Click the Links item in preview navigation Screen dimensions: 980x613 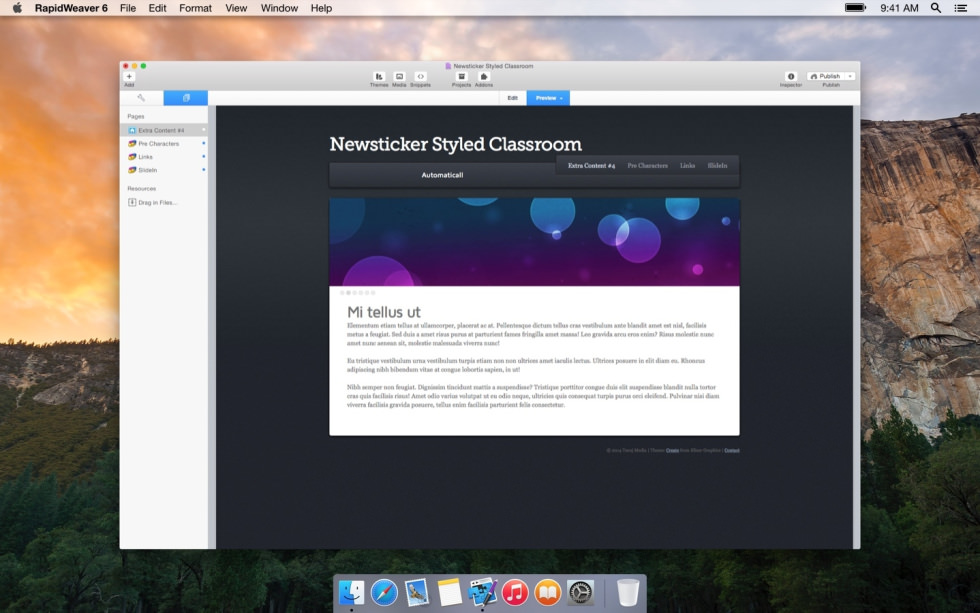pos(688,166)
